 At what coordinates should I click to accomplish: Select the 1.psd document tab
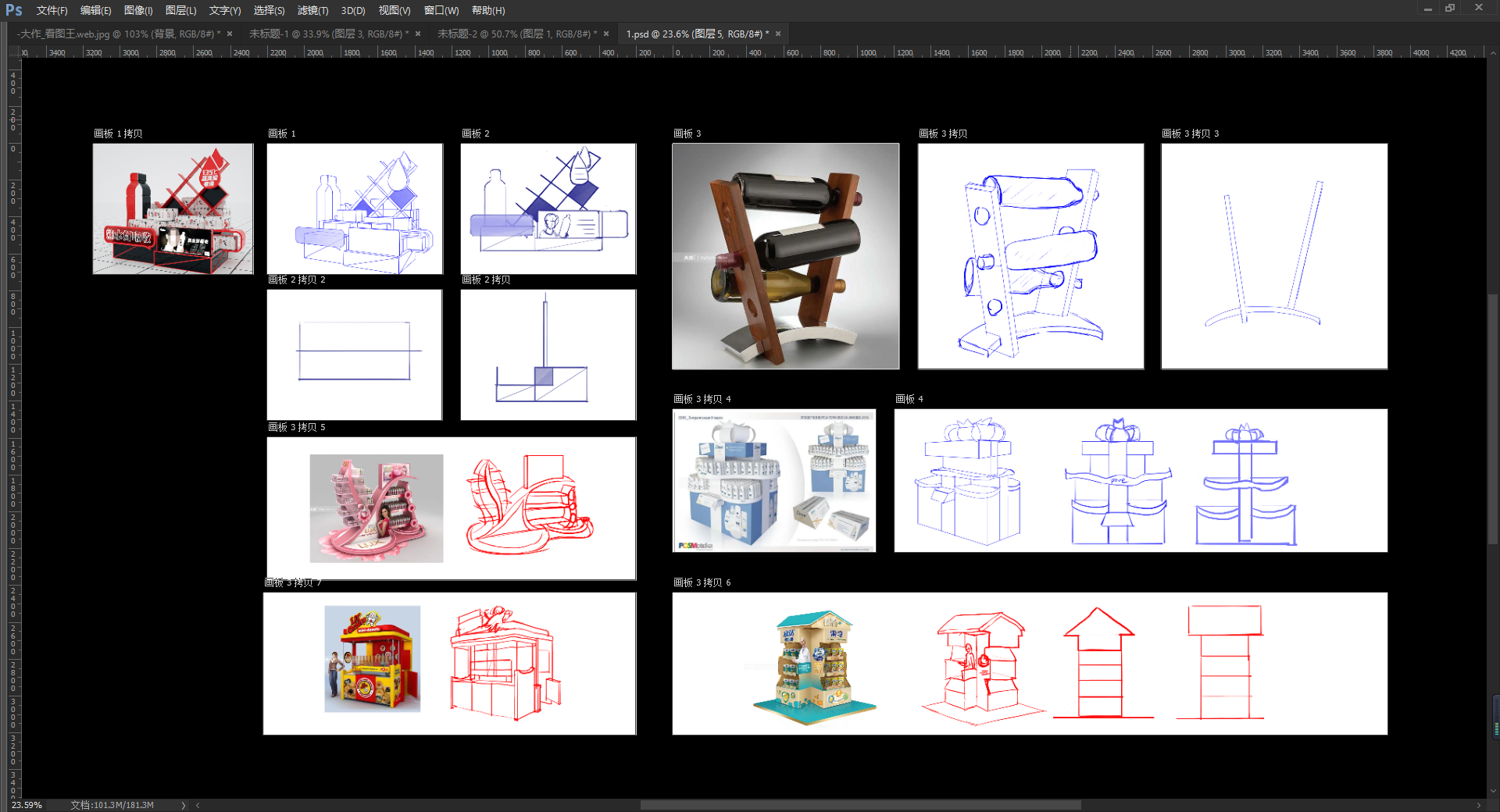pos(698,34)
